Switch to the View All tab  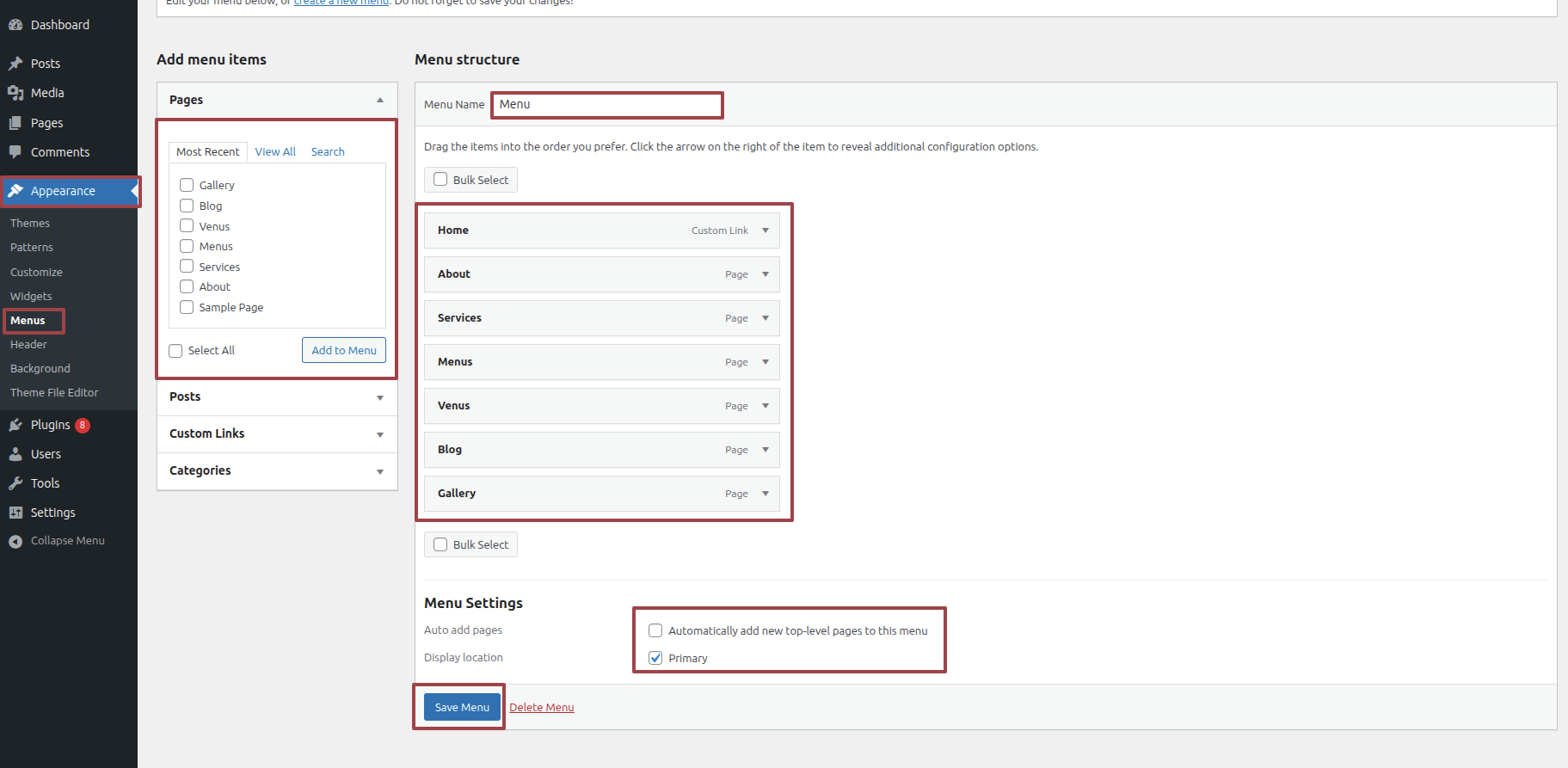(x=275, y=151)
